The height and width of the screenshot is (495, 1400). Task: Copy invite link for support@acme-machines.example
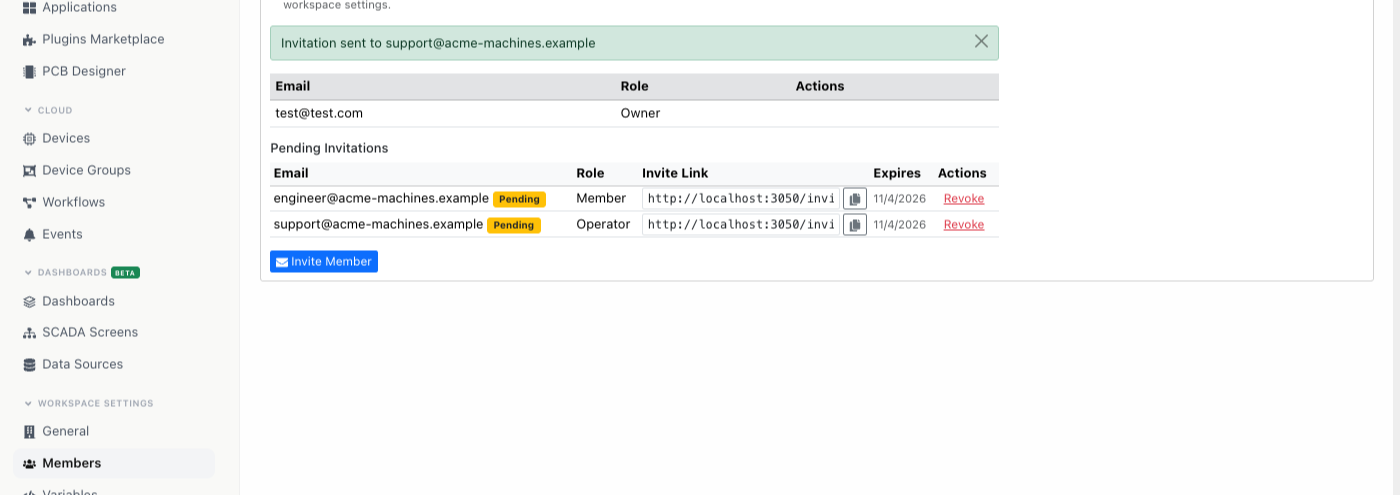point(854,225)
